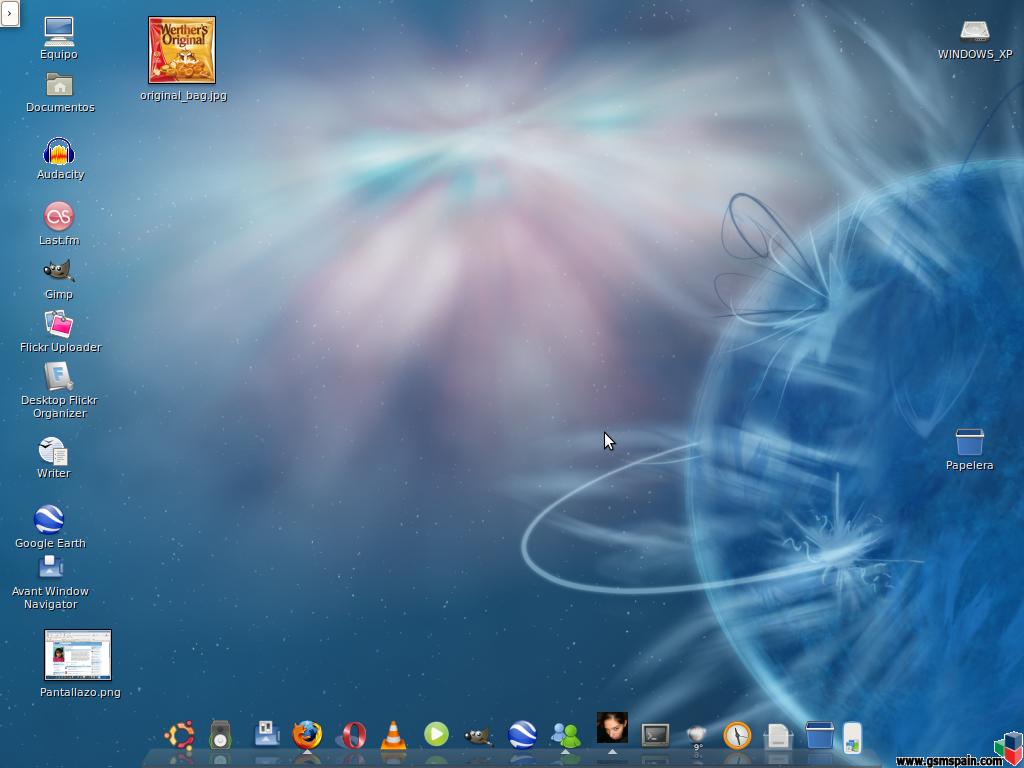Click the speaker icon in the dock
Image resolution: width=1024 pixels, height=768 pixels.
pyautogui.click(x=220, y=735)
